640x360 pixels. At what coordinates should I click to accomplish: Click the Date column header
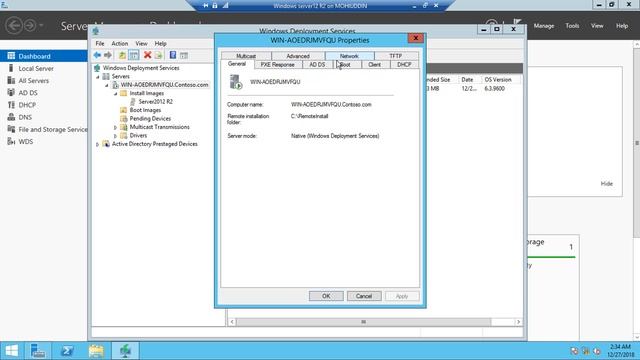(469, 80)
